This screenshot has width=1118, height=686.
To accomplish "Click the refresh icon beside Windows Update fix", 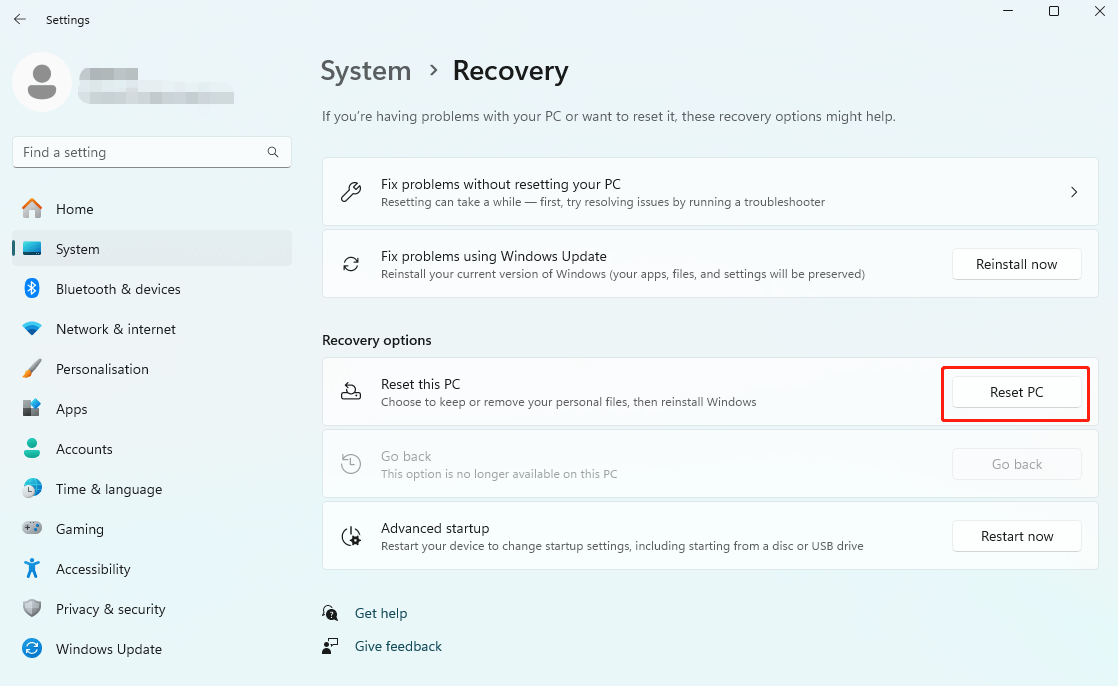I will tap(351, 264).
